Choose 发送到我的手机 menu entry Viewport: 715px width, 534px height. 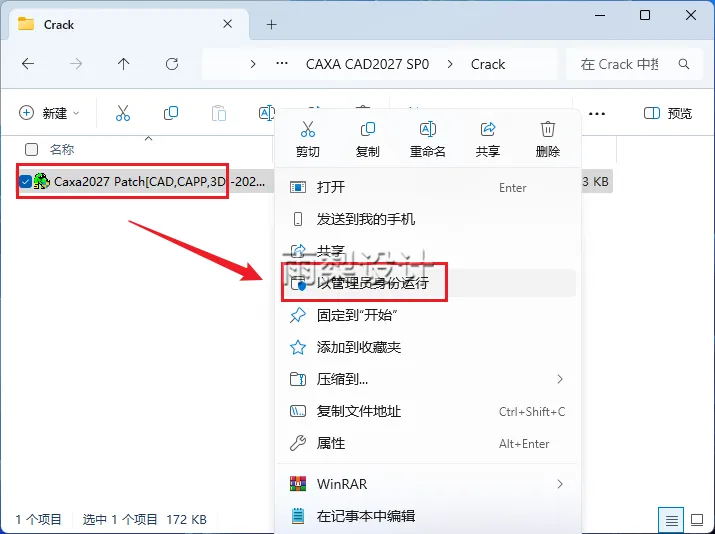(x=429, y=219)
